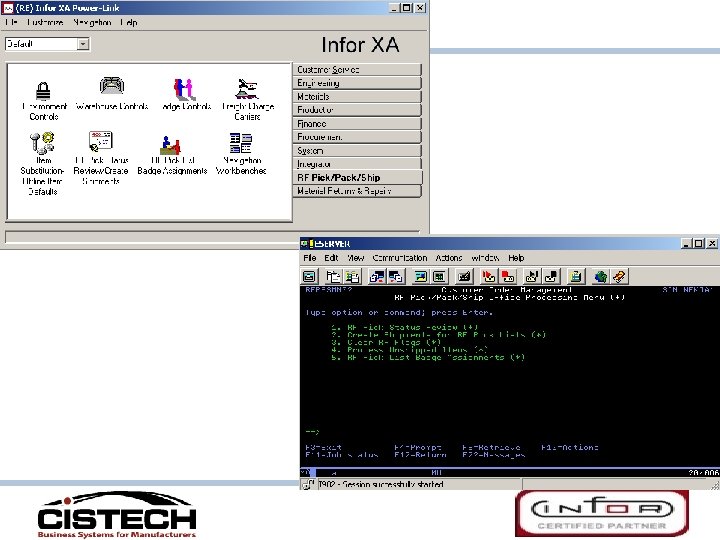Screen dimensions: 720x540
Task: Maximize the Infor XA Power-Link window
Action: tap(406, 8)
